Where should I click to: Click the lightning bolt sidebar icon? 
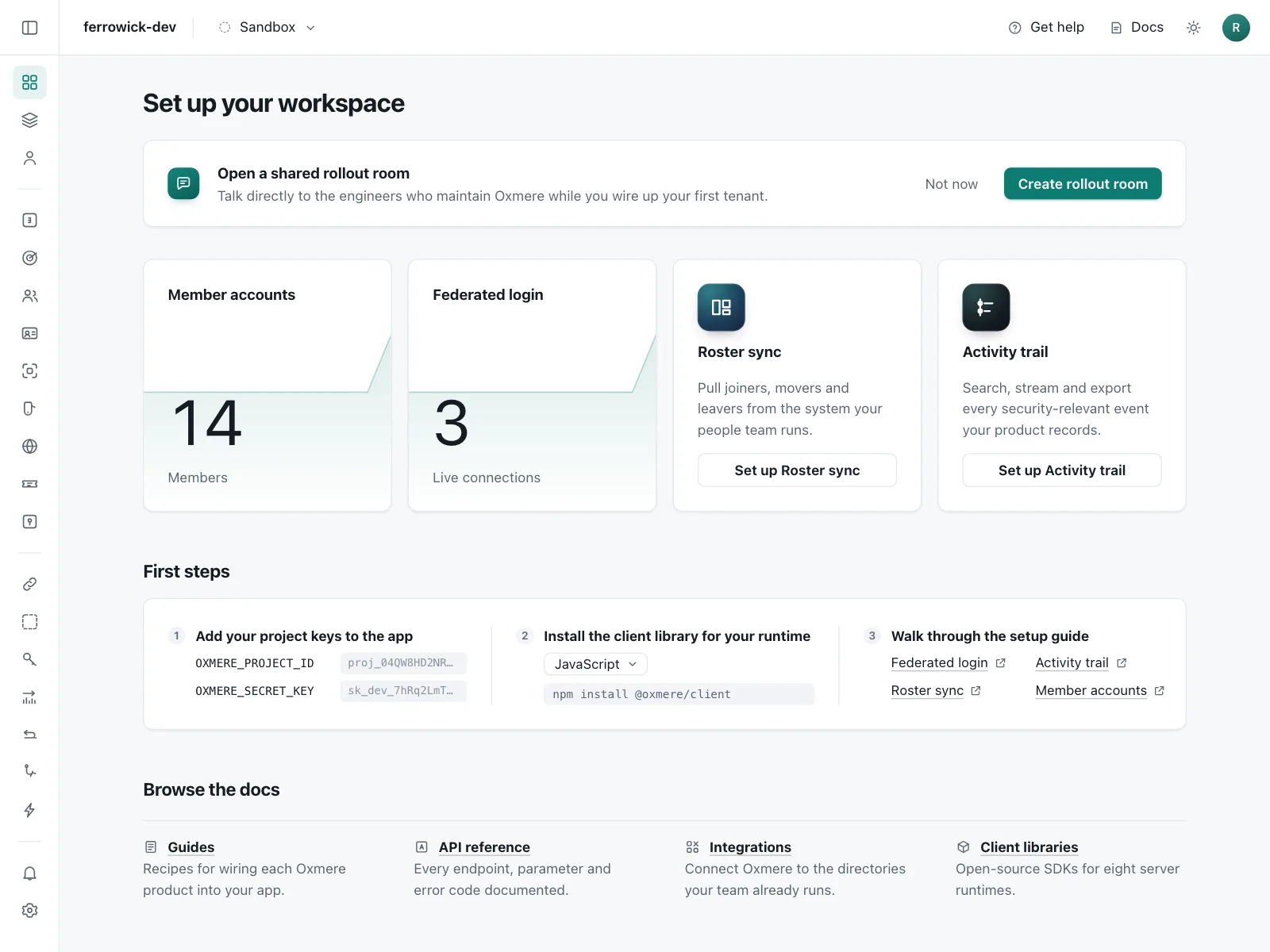coord(29,810)
